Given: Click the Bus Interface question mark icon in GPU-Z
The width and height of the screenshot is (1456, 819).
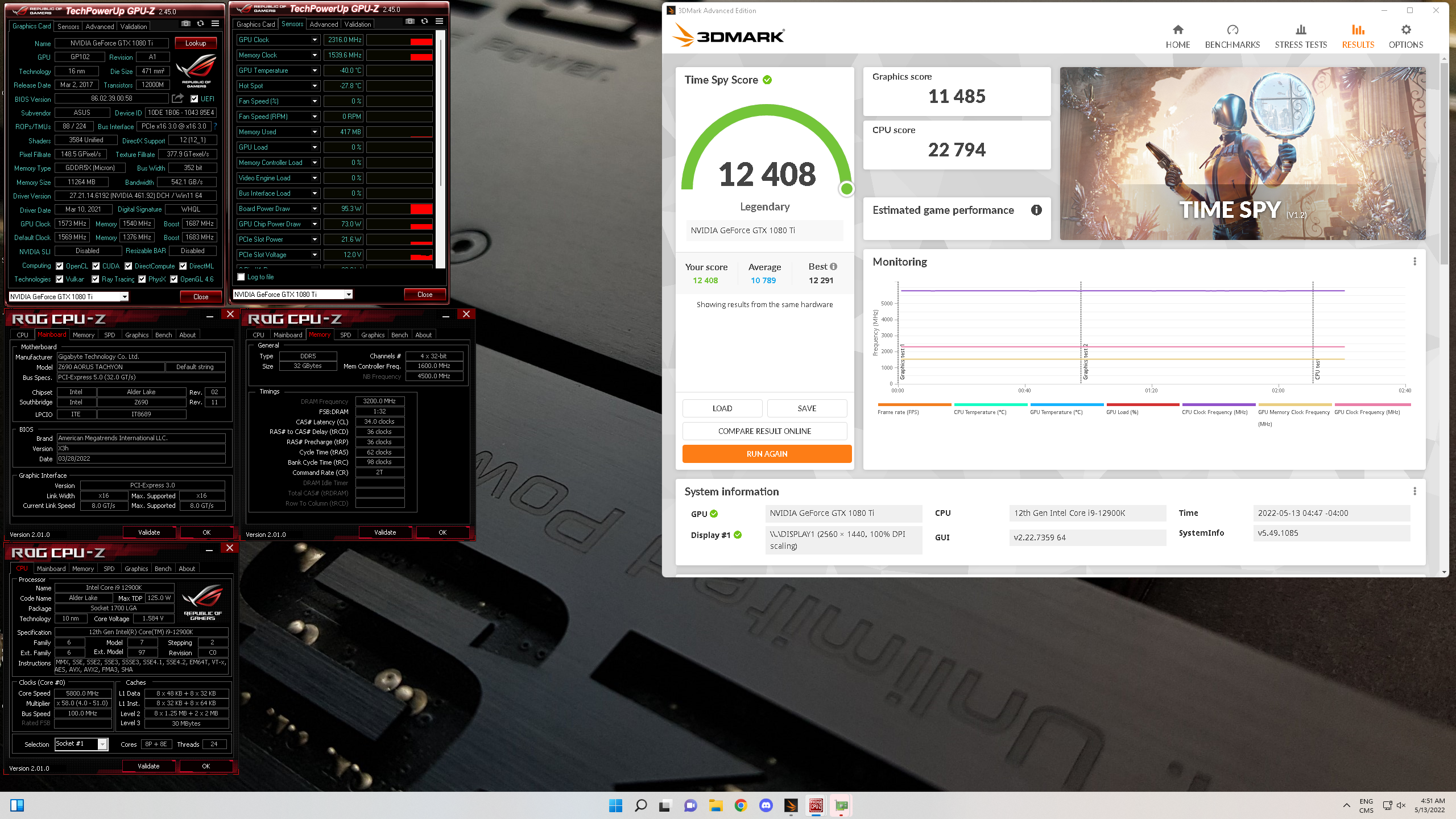Looking at the screenshot, I should coord(215,126).
